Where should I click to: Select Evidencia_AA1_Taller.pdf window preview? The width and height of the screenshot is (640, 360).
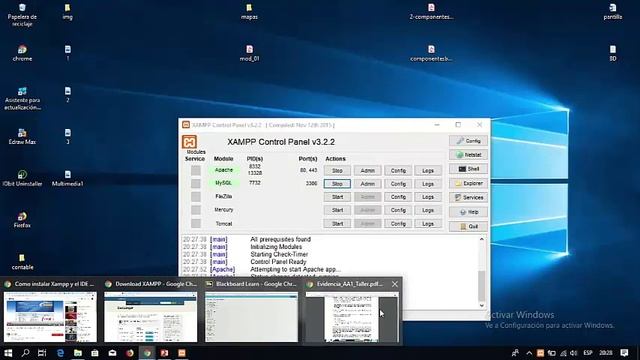click(352, 311)
